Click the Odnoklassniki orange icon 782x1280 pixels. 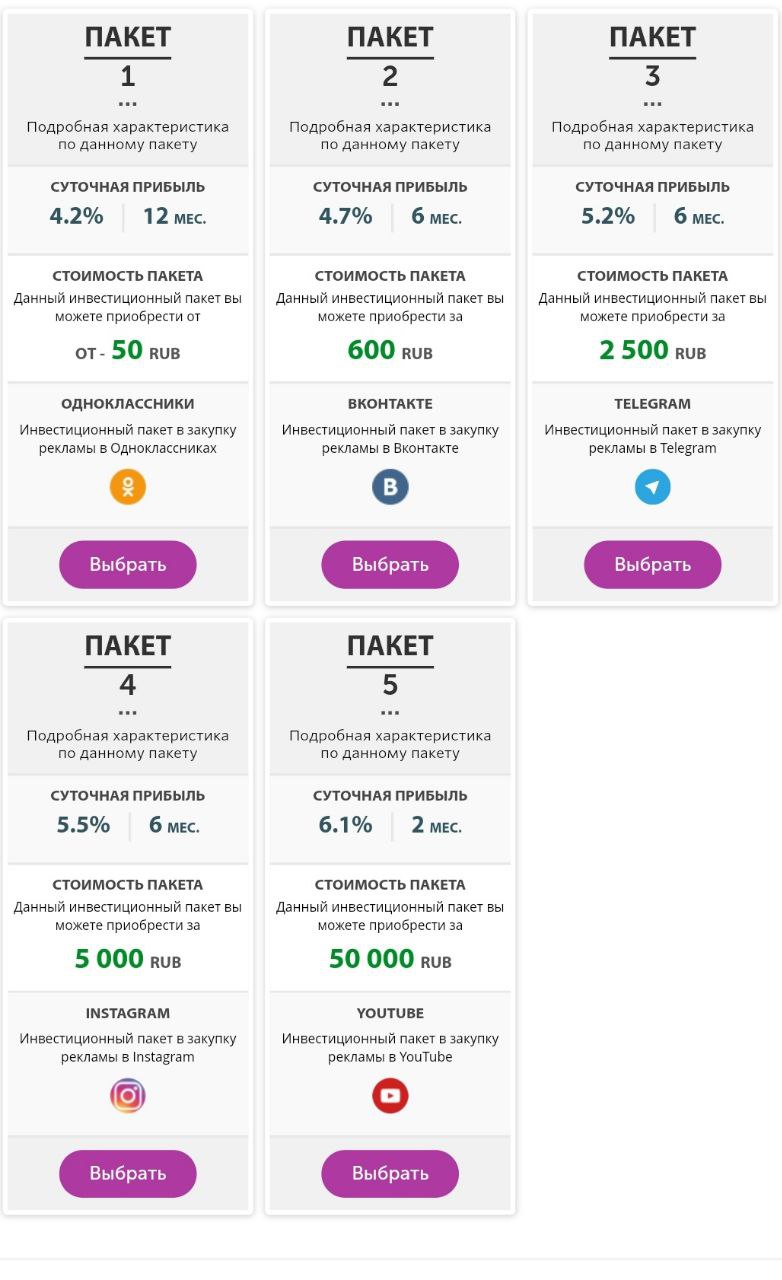(128, 487)
